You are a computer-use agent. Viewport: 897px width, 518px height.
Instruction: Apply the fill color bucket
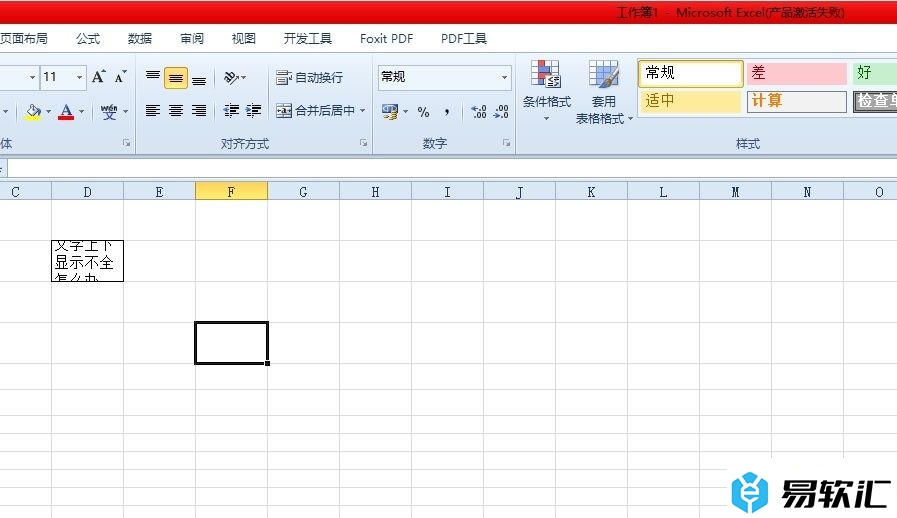pyautogui.click(x=33, y=112)
